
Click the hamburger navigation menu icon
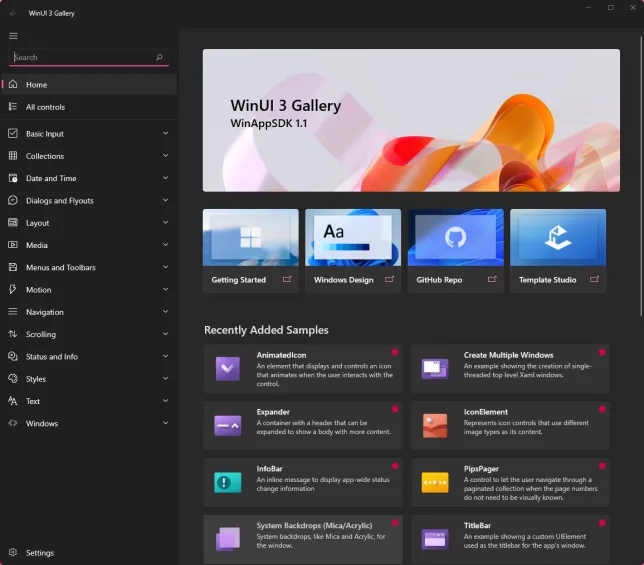[x=13, y=36]
